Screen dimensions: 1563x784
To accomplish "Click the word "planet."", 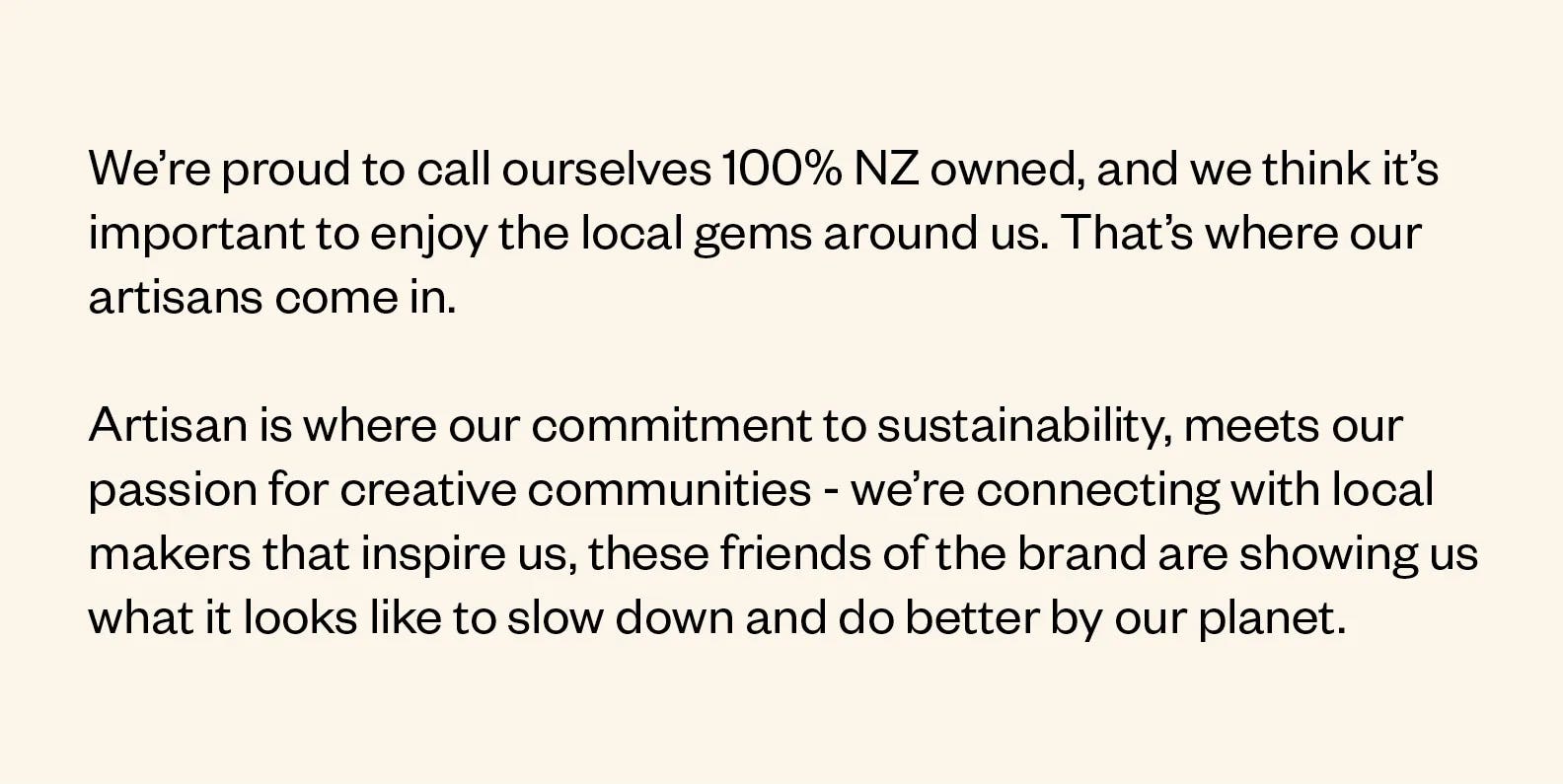I will point(1272,620).
